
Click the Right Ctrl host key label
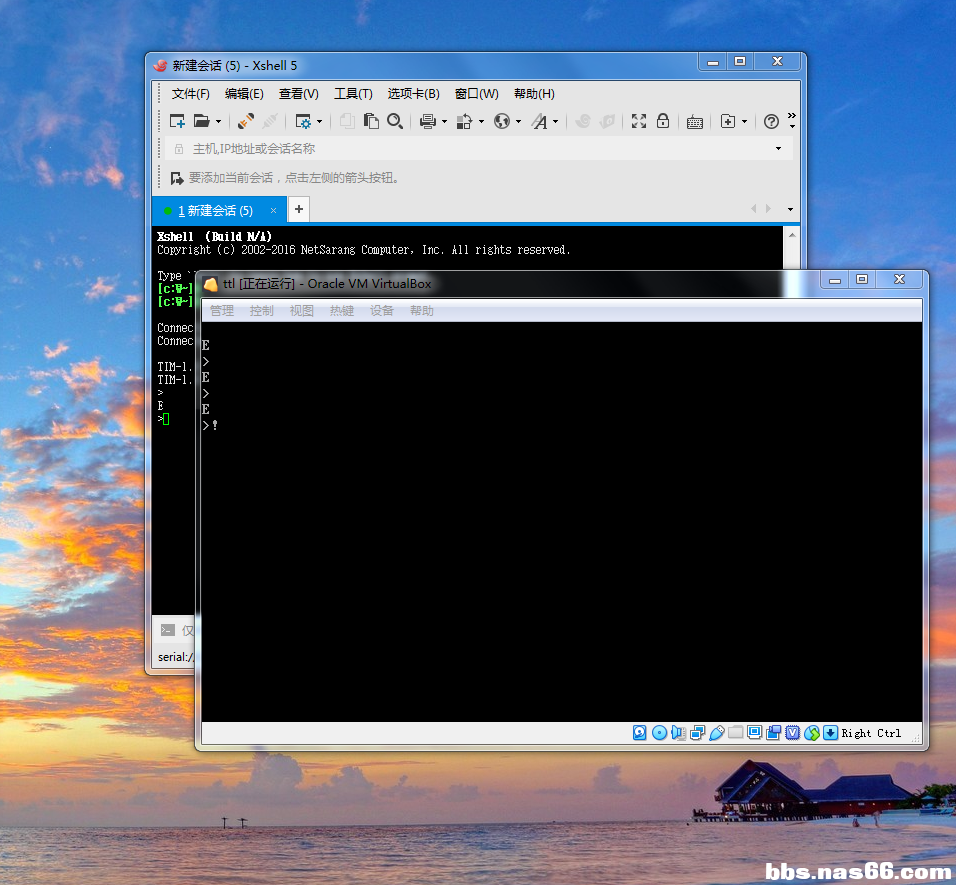pyautogui.click(x=871, y=733)
